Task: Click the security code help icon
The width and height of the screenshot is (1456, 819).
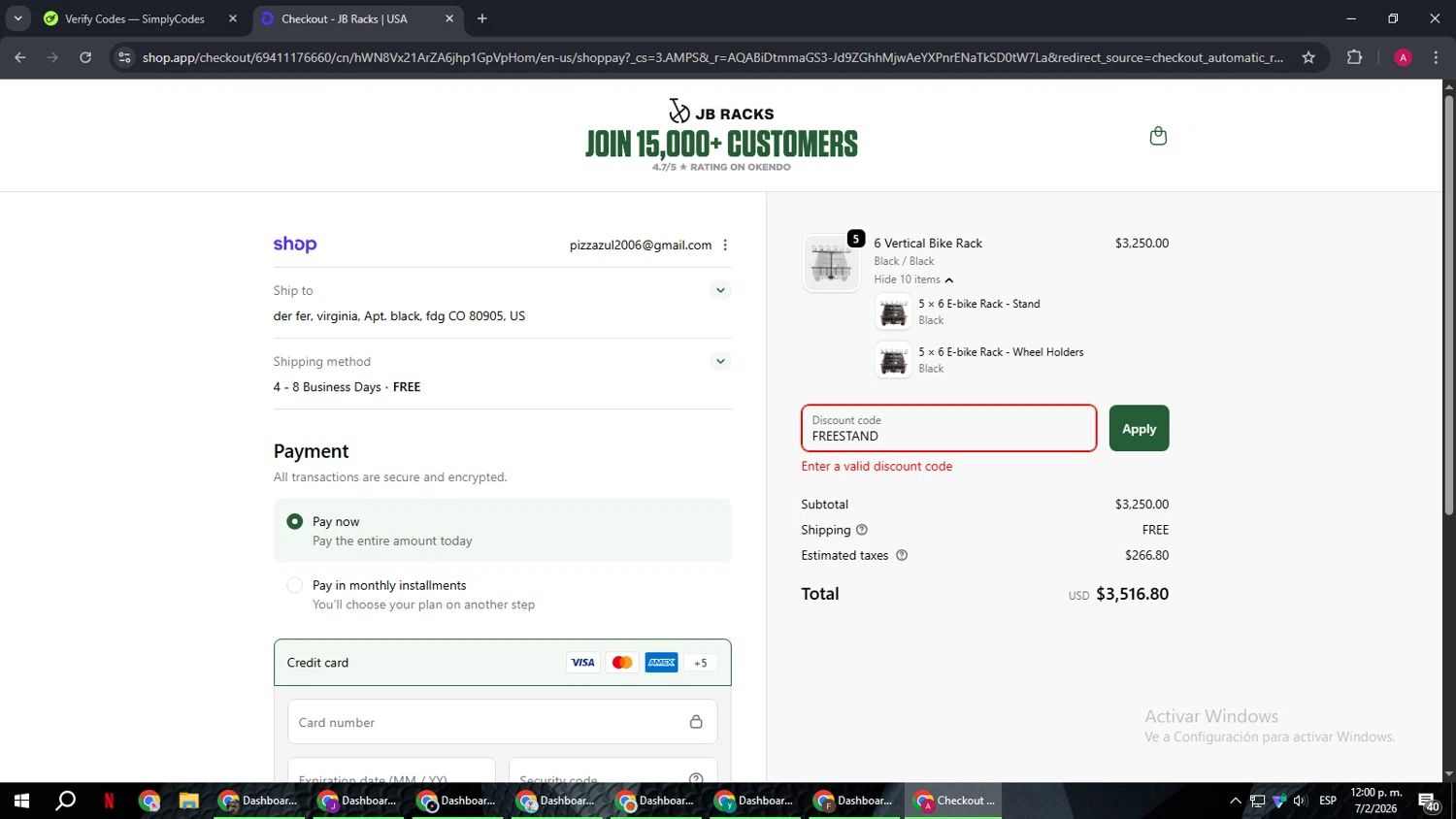Action: click(x=696, y=779)
